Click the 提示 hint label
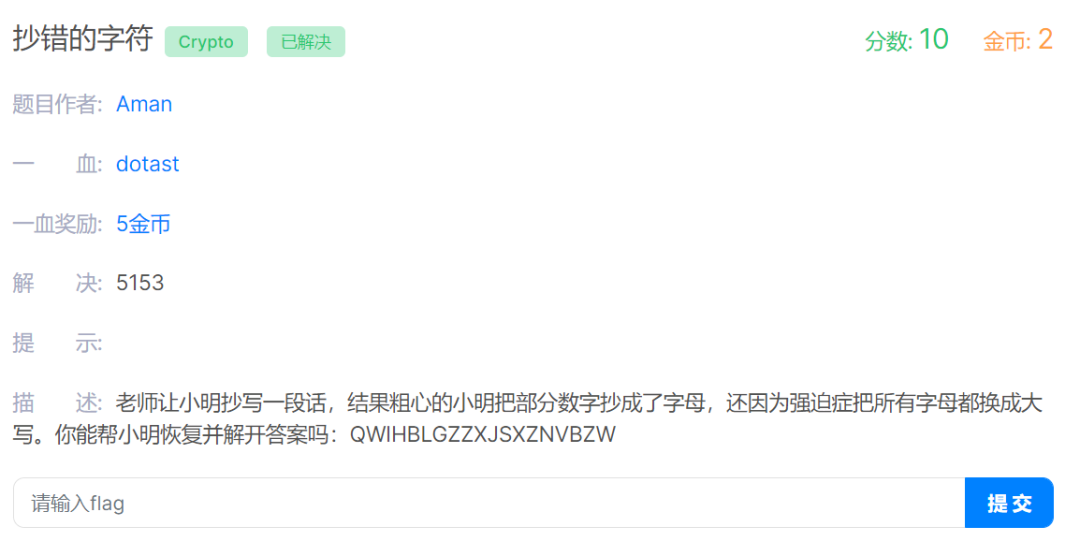Image resolution: width=1080 pixels, height=556 pixels. click(x=57, y=343)
